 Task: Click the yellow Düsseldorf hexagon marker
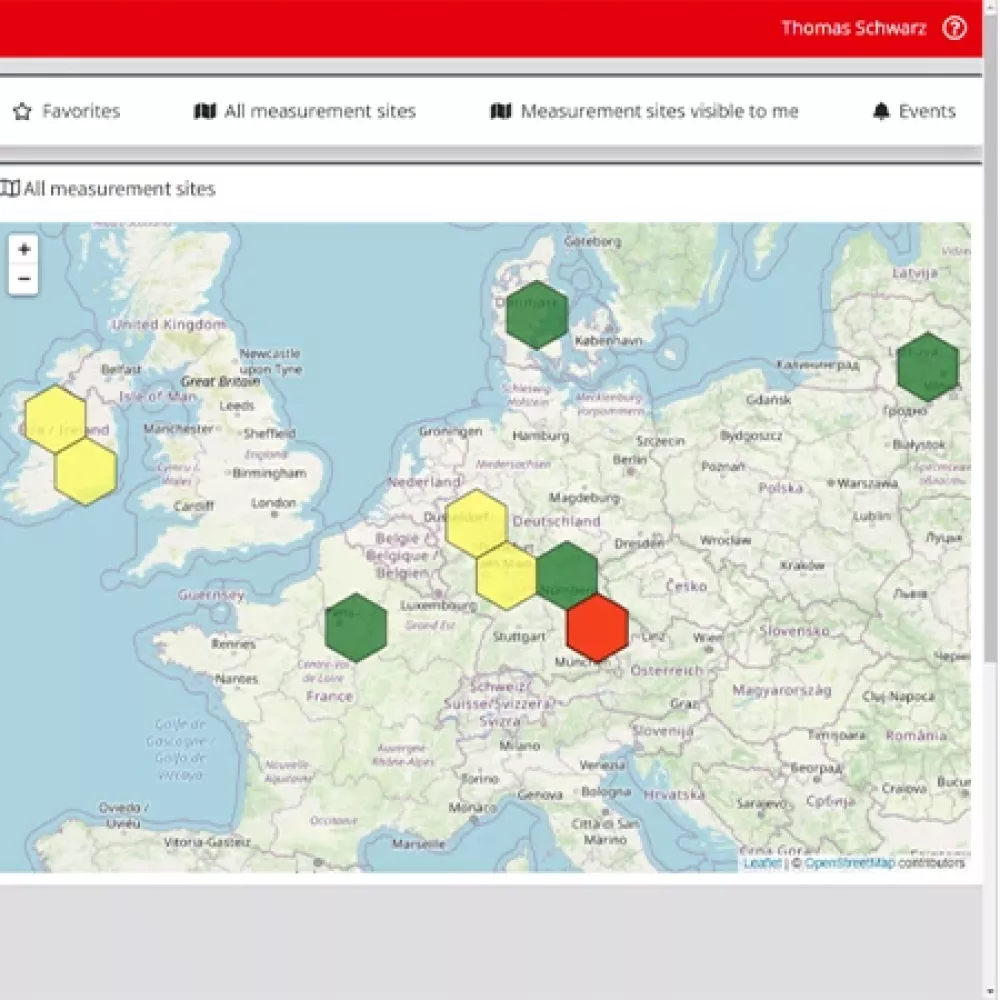tap(478, 523)
